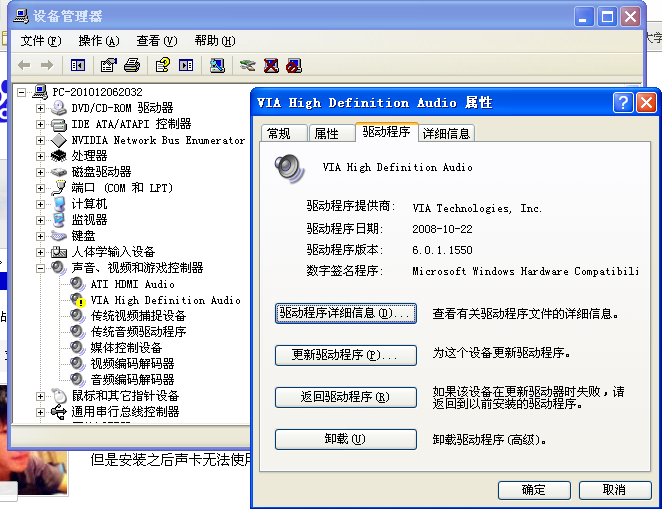Select the monitor category icon
This screenshot has height=509, width=662.
[x=59, y=220]
